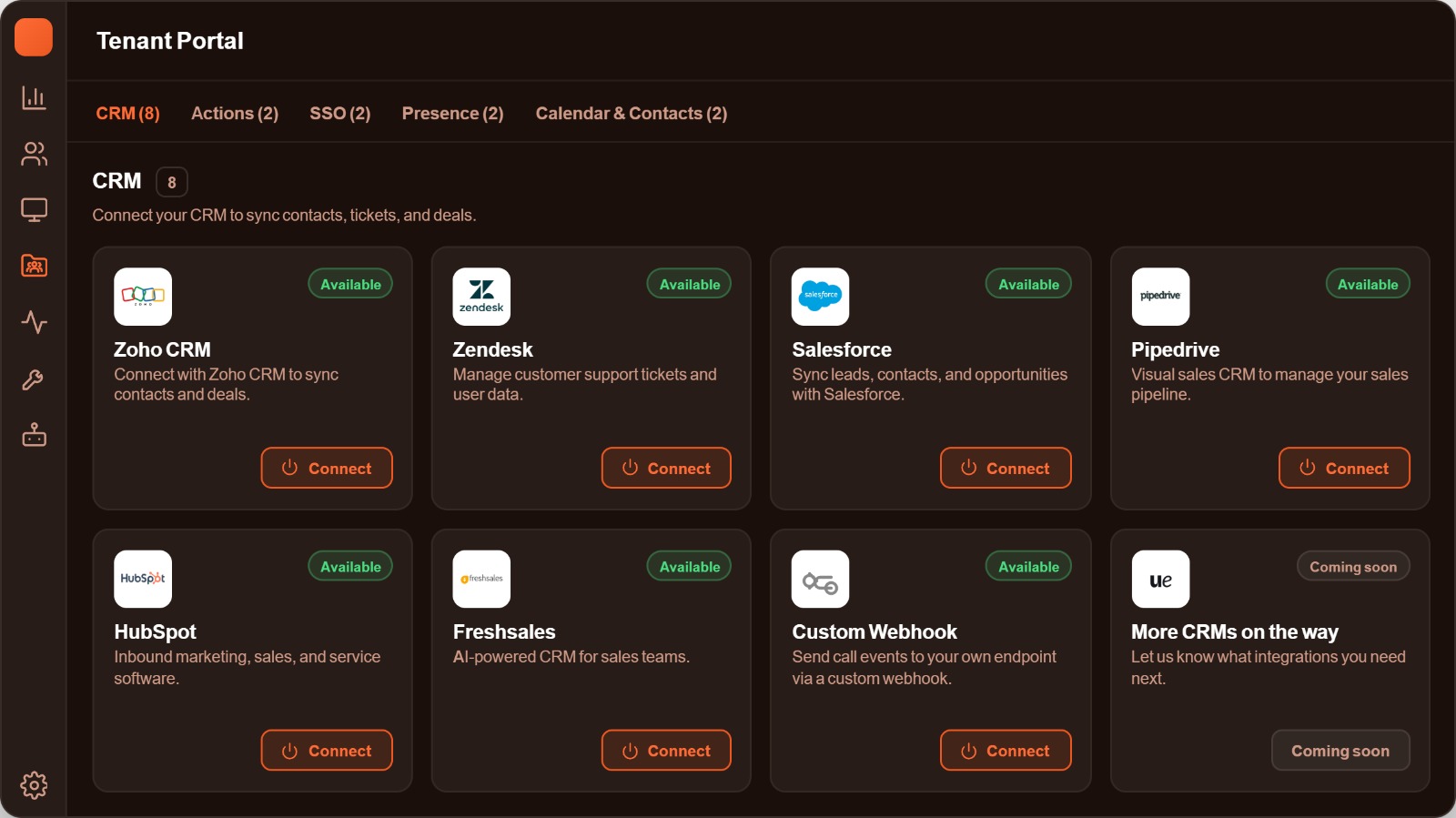Image resolution: width=1456 pixels, height=818 pixels.
Task: Click the Zendesk card title
Action: coord(493,349)
